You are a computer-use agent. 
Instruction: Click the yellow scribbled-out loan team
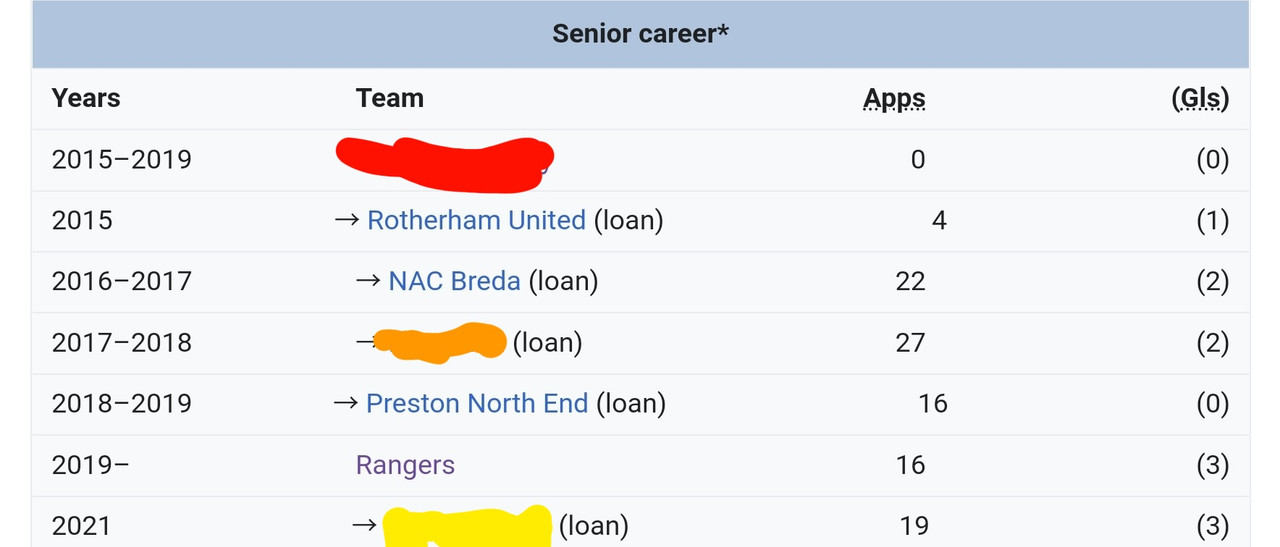tap(467, 527)
